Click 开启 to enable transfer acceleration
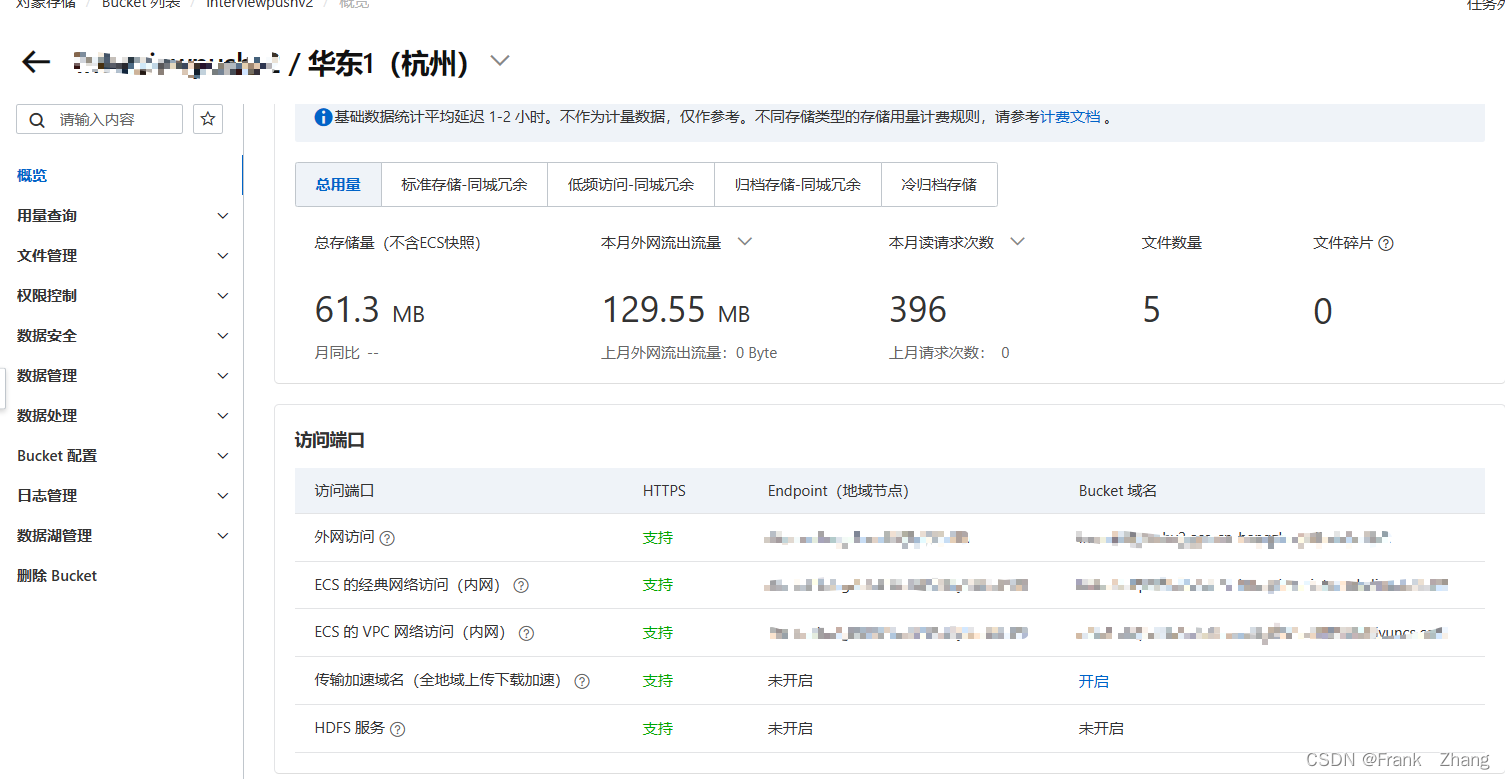The width and height of the screenshot is (1505, 779). (x=1094, y=681)
